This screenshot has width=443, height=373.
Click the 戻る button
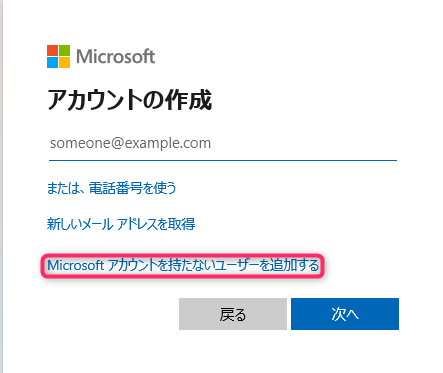click(233, 314)
